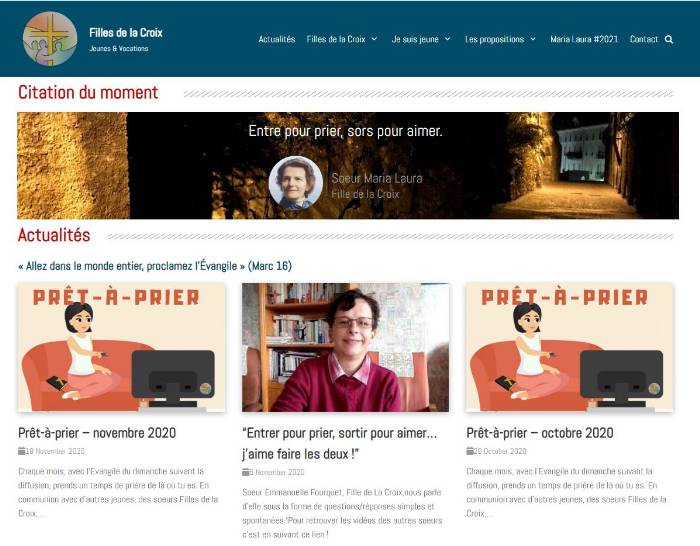Open the Prêt-à-prier – octobre 2020 article title
This screenshot has height=546, width=700.
pyautogui.click(x=540, y=433)
